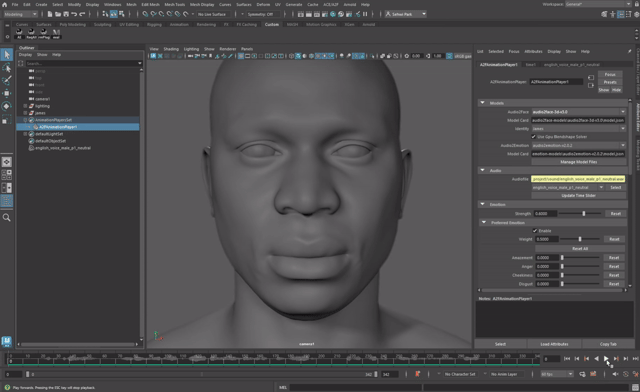The width and height of the screenshot is (640, 392).
Task: Open the search magnifier in left toolbox
Action: tap(7, 218)
